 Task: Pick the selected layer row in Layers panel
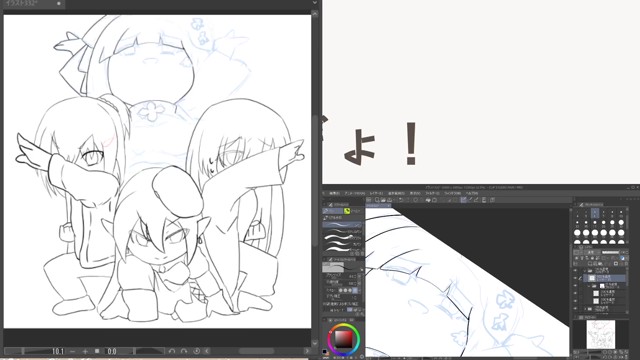click(605, 278)
